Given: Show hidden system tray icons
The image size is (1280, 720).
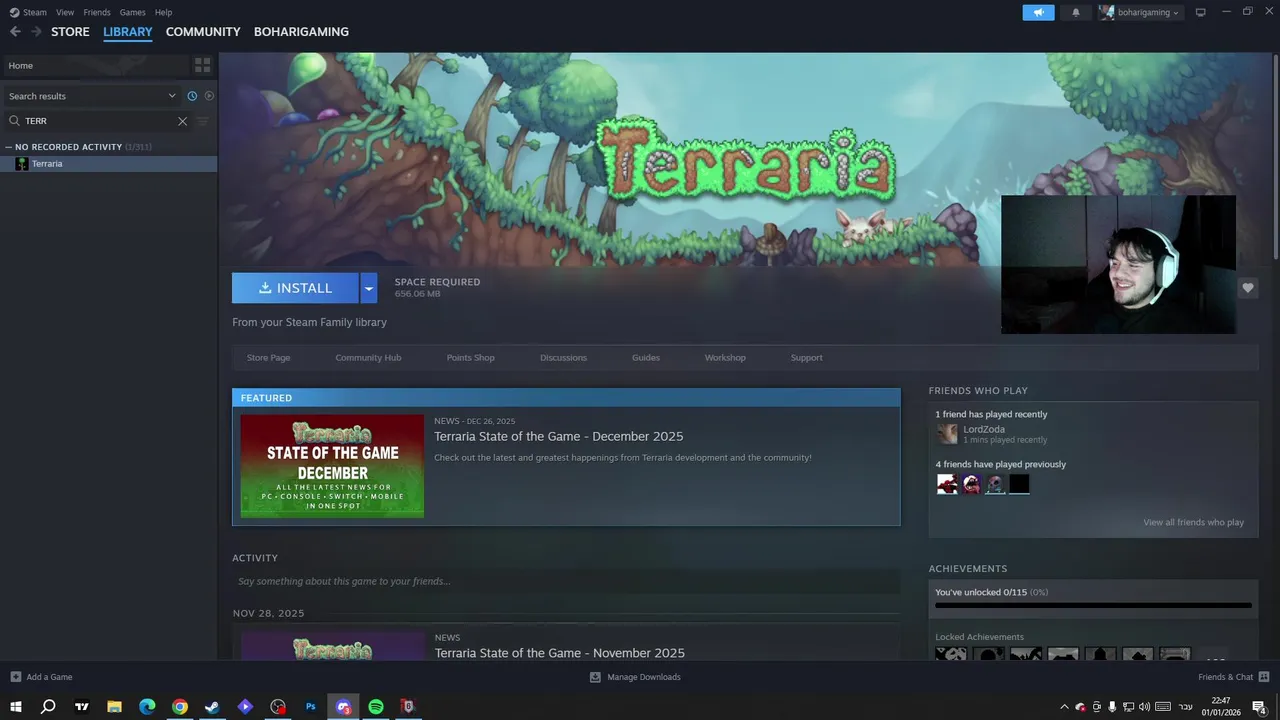Looking at the screenshot, I should [x=1064, y=707].
